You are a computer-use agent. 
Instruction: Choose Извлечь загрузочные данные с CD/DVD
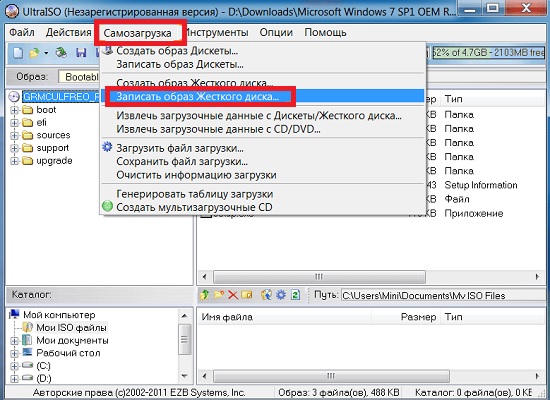tap(263, 129)
